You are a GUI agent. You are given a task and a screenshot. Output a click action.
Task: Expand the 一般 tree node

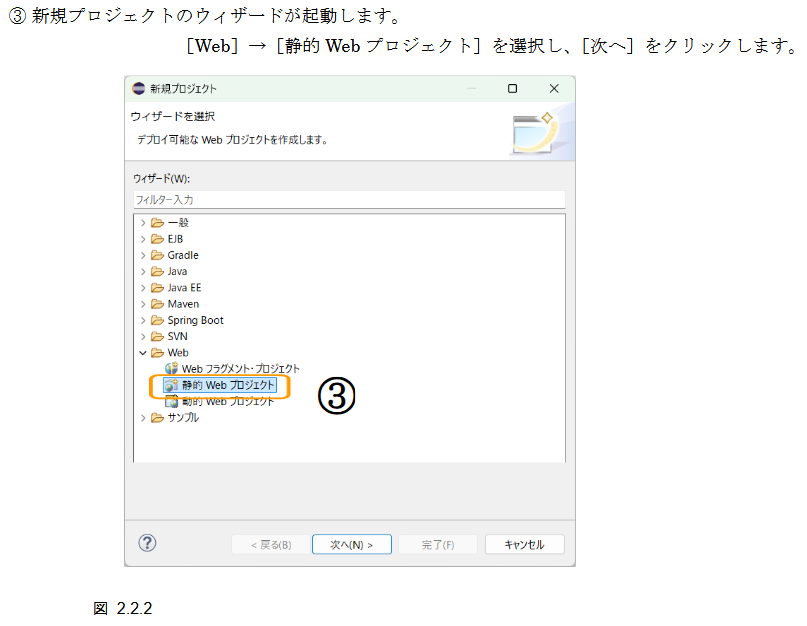pos(143,223)
